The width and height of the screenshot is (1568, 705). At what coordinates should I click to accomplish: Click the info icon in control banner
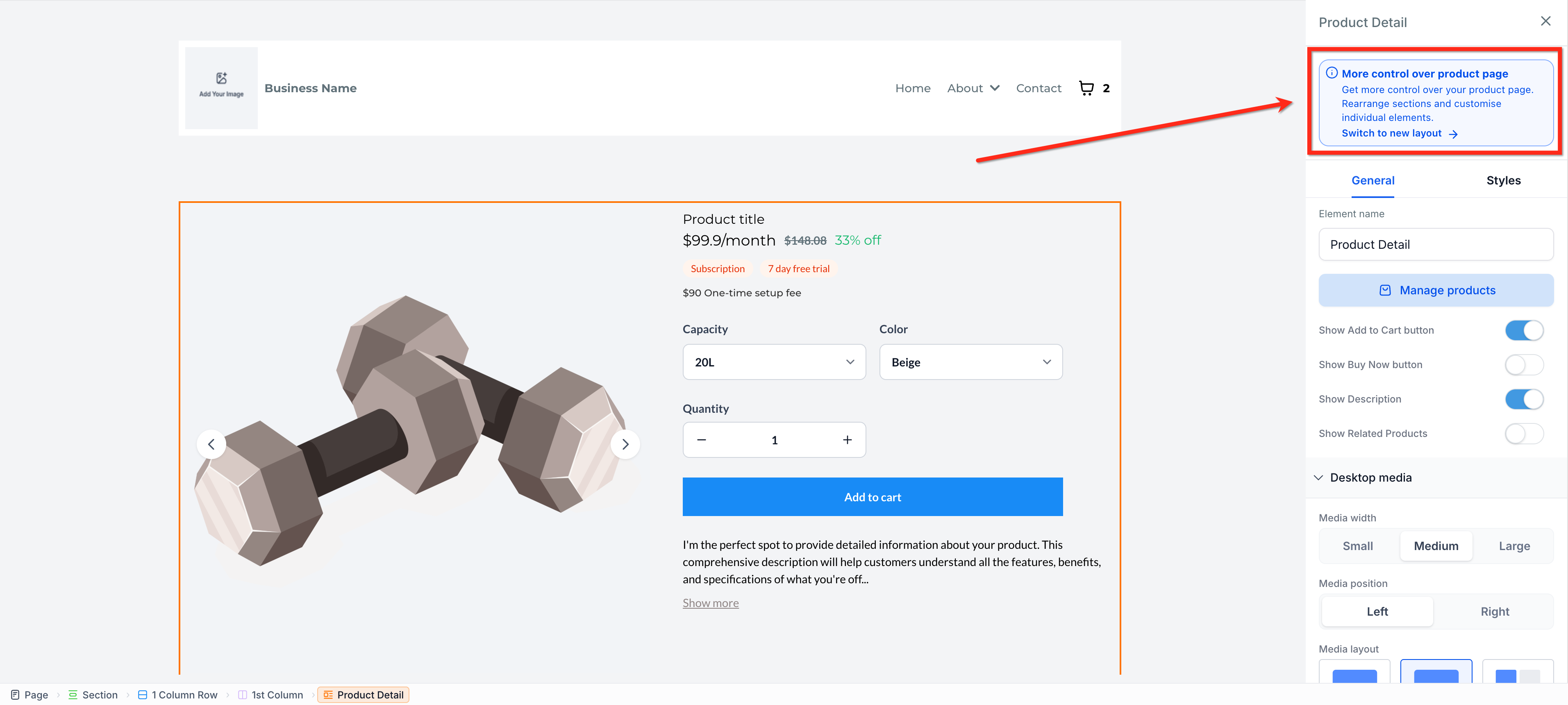[1331, 73]
